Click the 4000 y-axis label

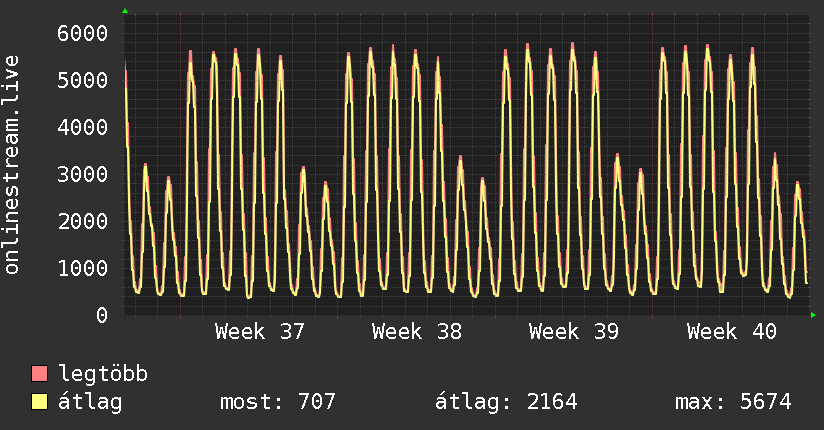click(83, 127)
